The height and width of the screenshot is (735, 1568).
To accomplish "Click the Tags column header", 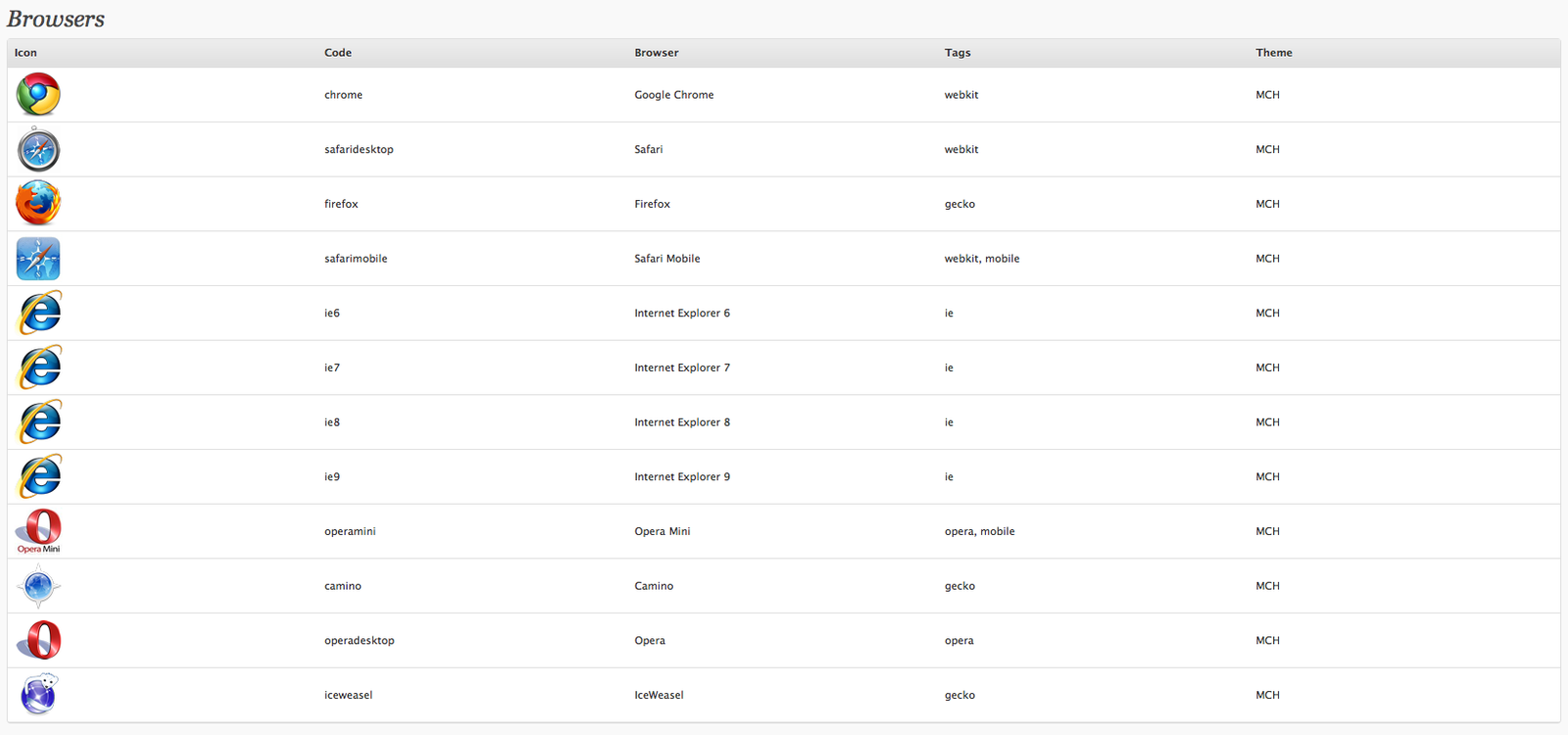I will pyautogui.click(x=957, y=53).
